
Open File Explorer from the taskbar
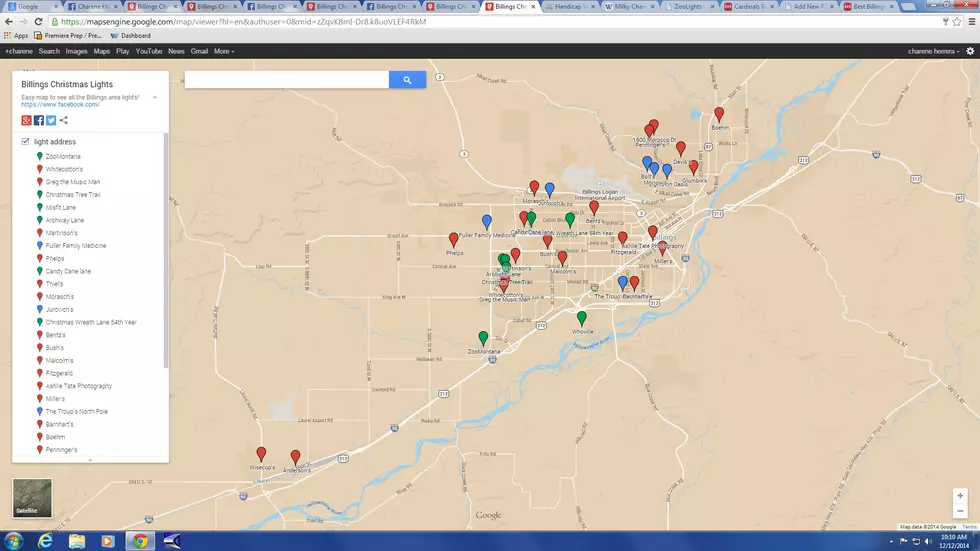coord(77,541)
